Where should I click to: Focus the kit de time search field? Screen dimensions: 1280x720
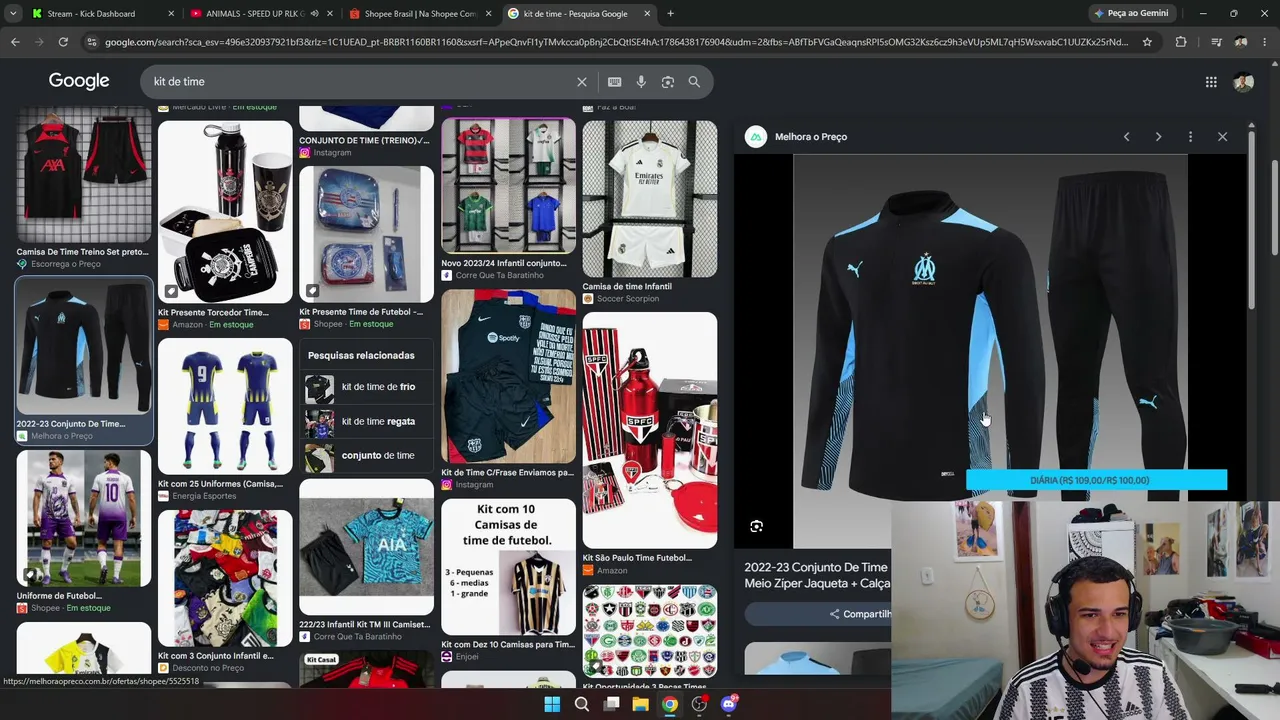pos(360,82)
